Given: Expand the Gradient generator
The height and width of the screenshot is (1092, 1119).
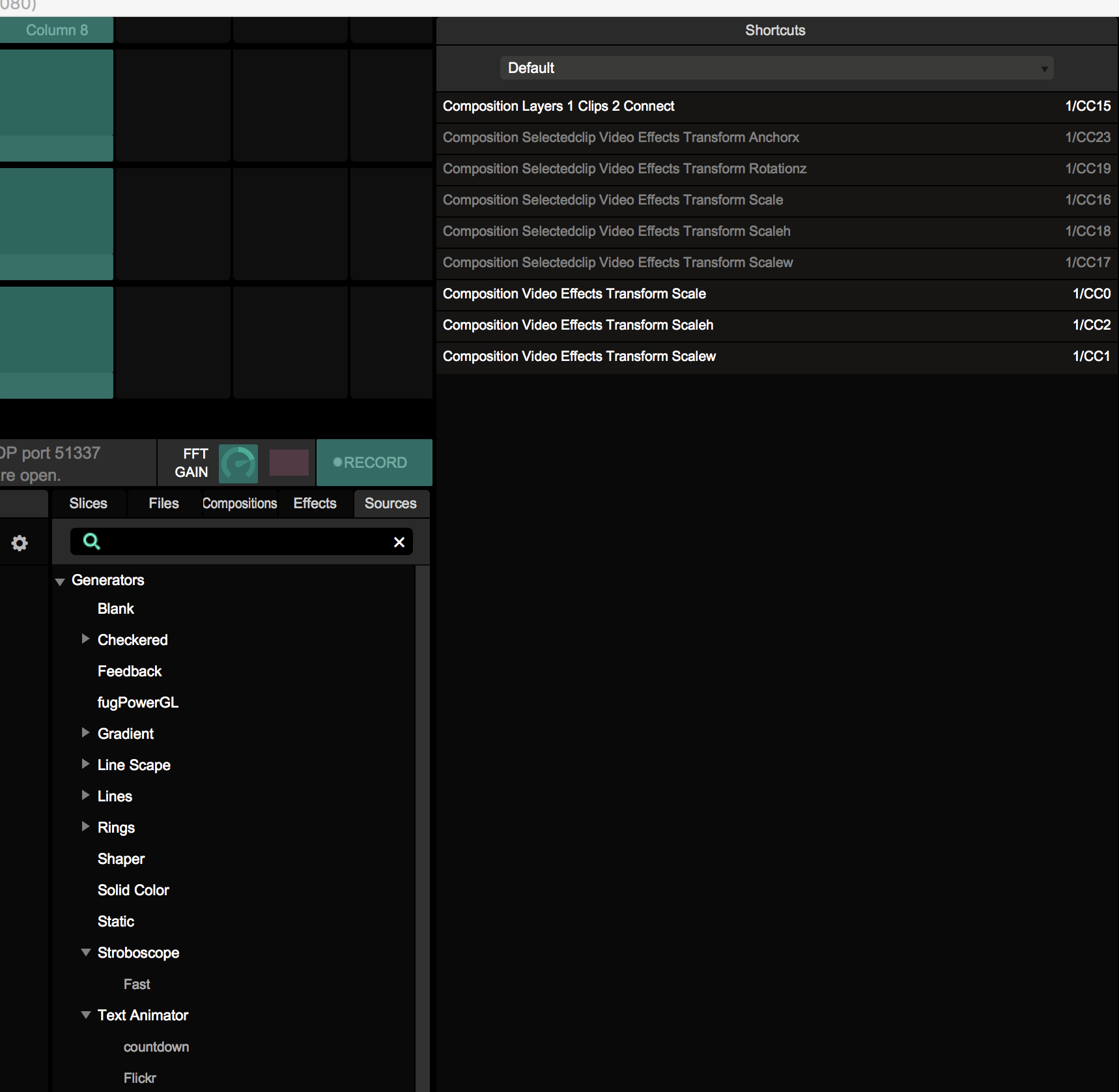Looking at the screenshot, I should pos(85,733).
